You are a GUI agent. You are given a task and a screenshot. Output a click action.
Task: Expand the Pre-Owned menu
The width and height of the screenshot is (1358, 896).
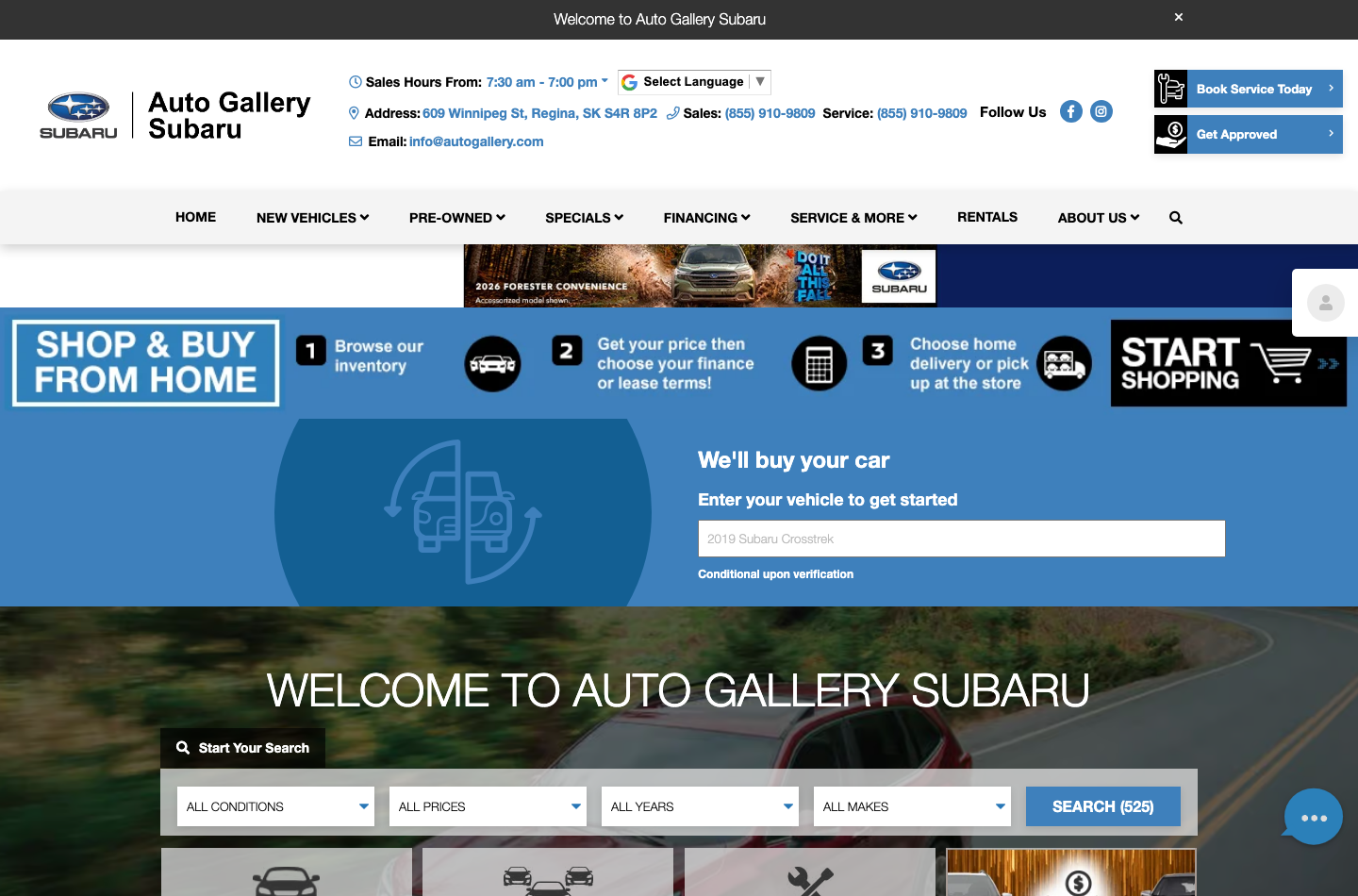click(x=457, y=218)
